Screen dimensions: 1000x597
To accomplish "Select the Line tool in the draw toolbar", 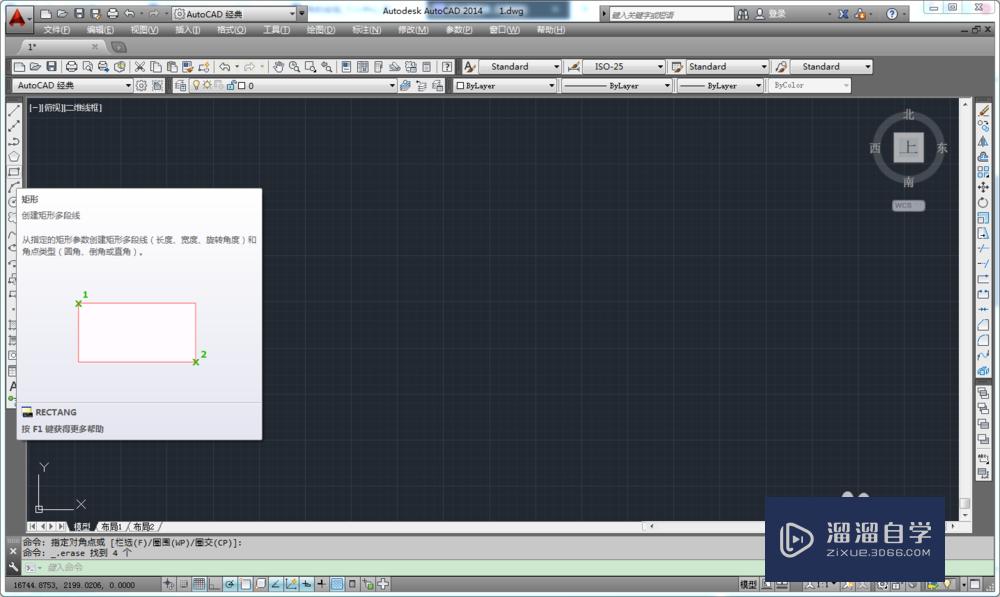I will click(x=13, y=110).
